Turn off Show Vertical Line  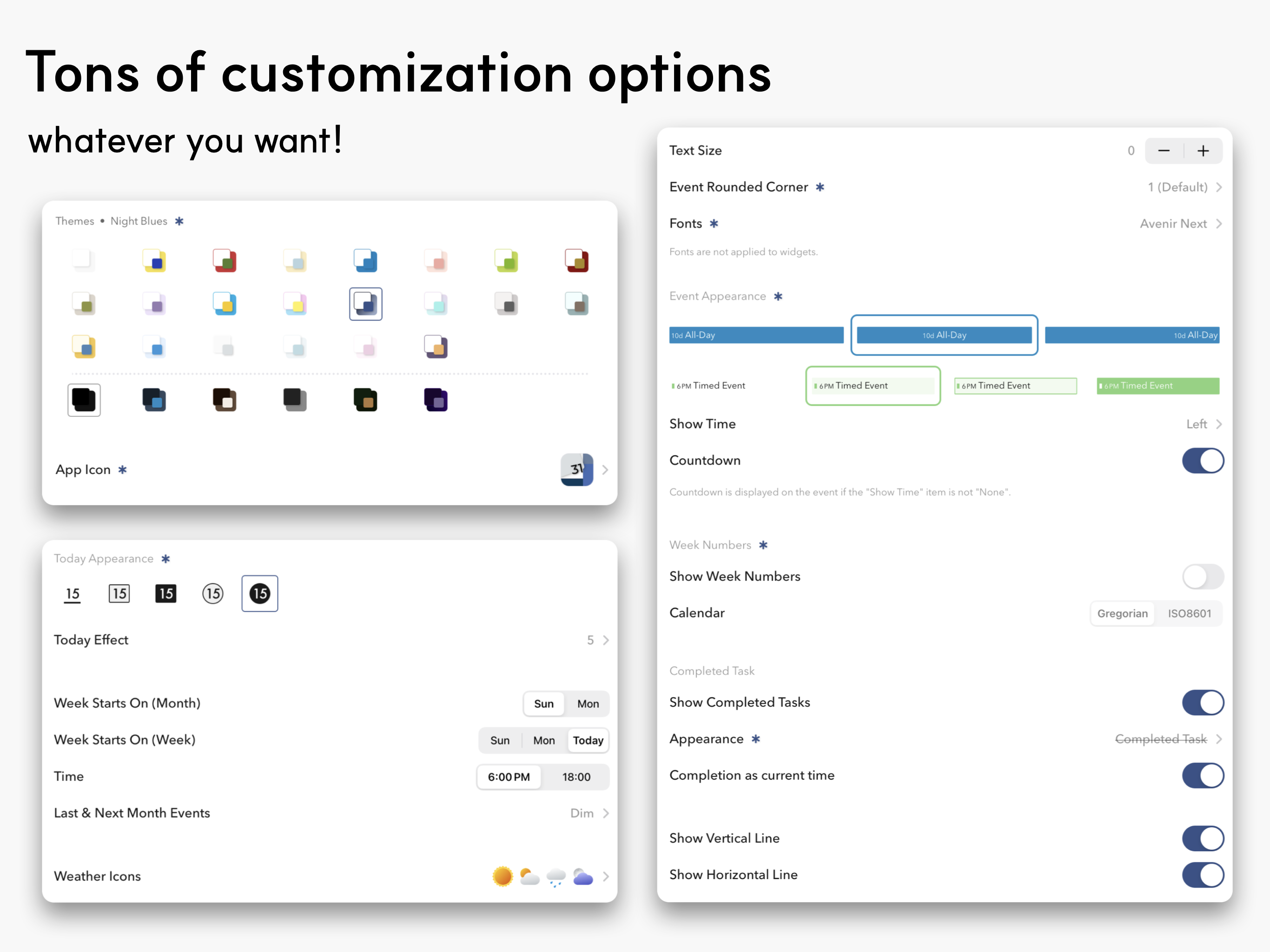pos(1203,838)
